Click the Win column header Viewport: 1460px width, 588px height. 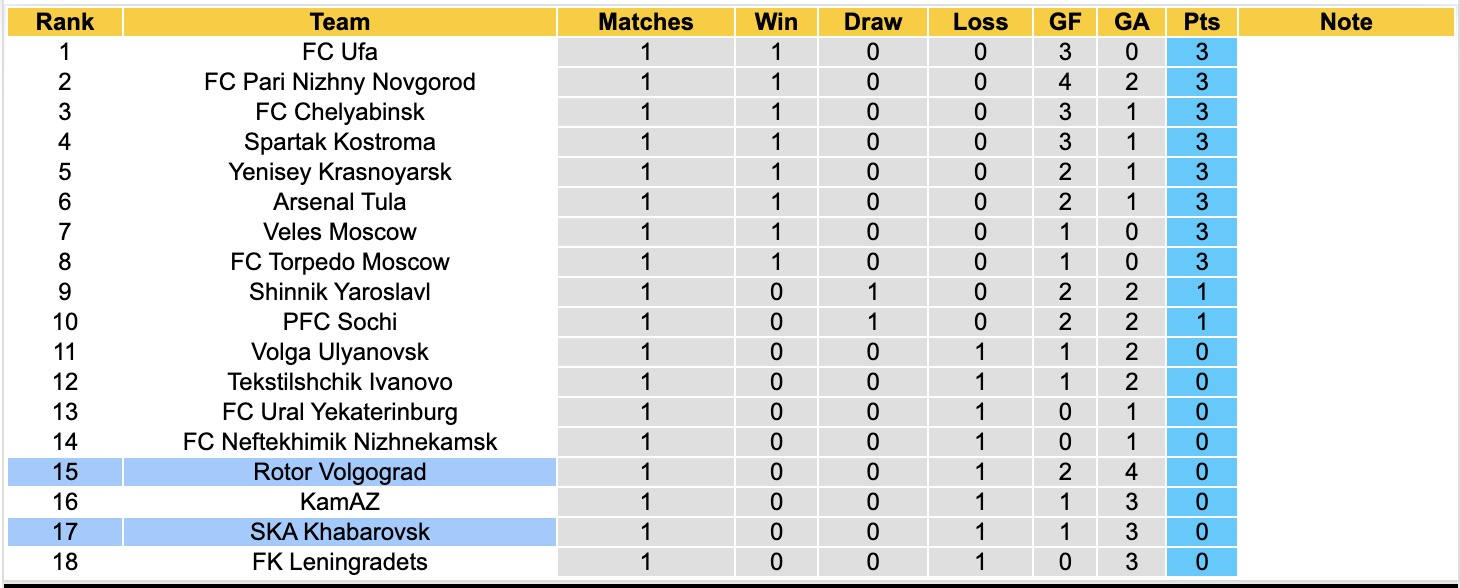point(777,22)
